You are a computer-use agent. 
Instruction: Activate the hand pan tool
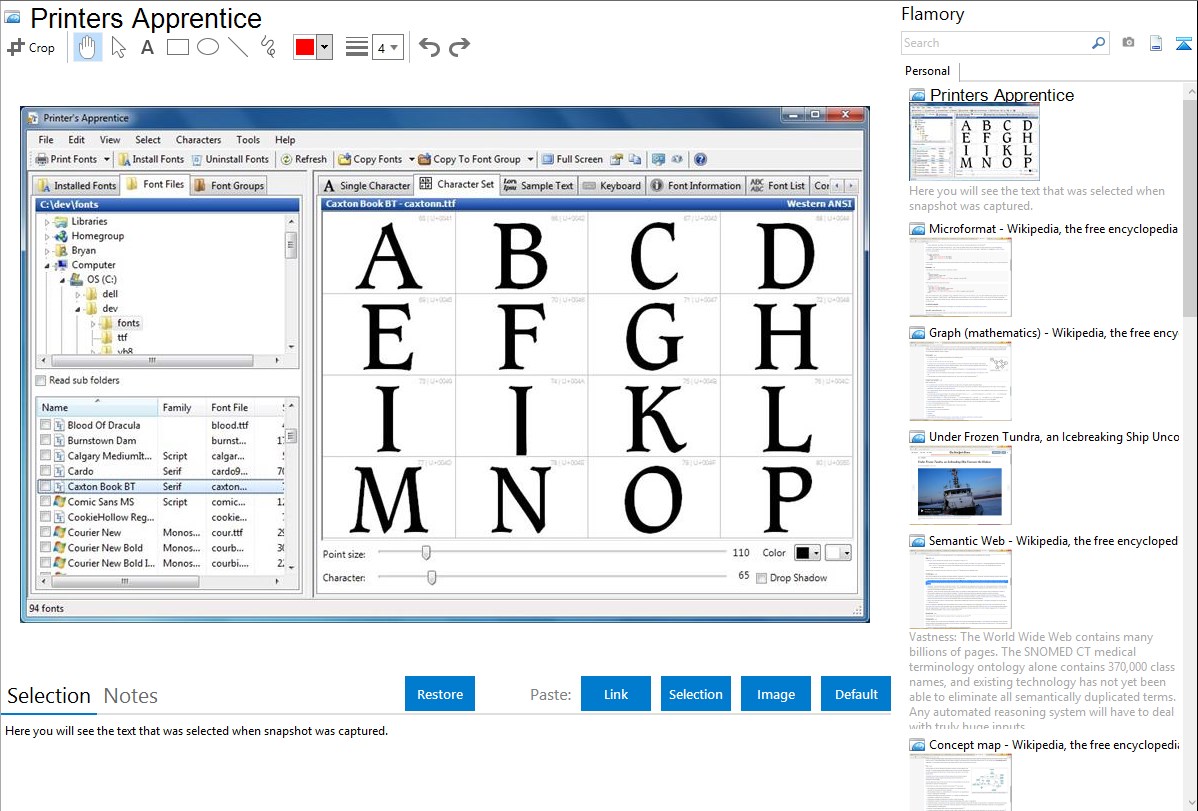(x=87, y=47)
